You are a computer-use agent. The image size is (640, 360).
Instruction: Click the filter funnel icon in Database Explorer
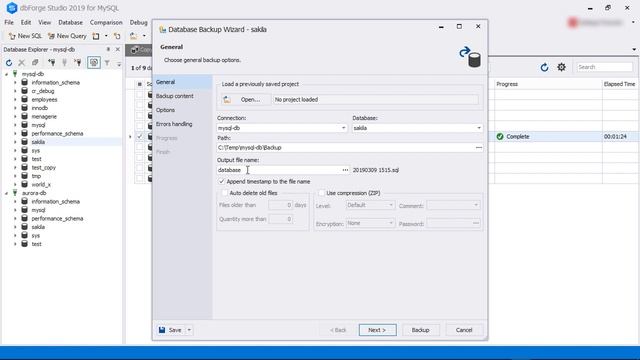[107, 63]
